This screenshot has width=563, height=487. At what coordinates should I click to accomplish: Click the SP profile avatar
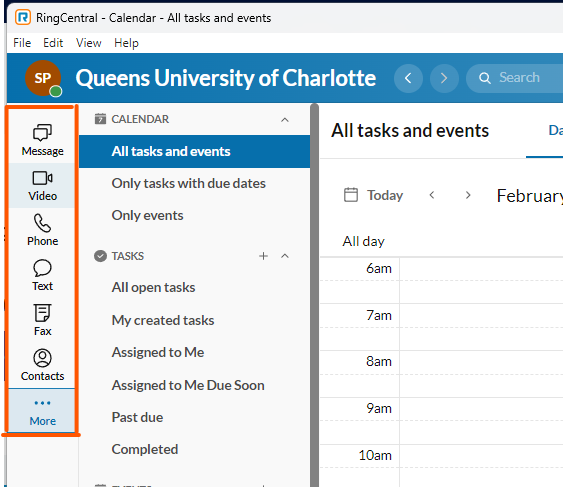click(43, 78)
